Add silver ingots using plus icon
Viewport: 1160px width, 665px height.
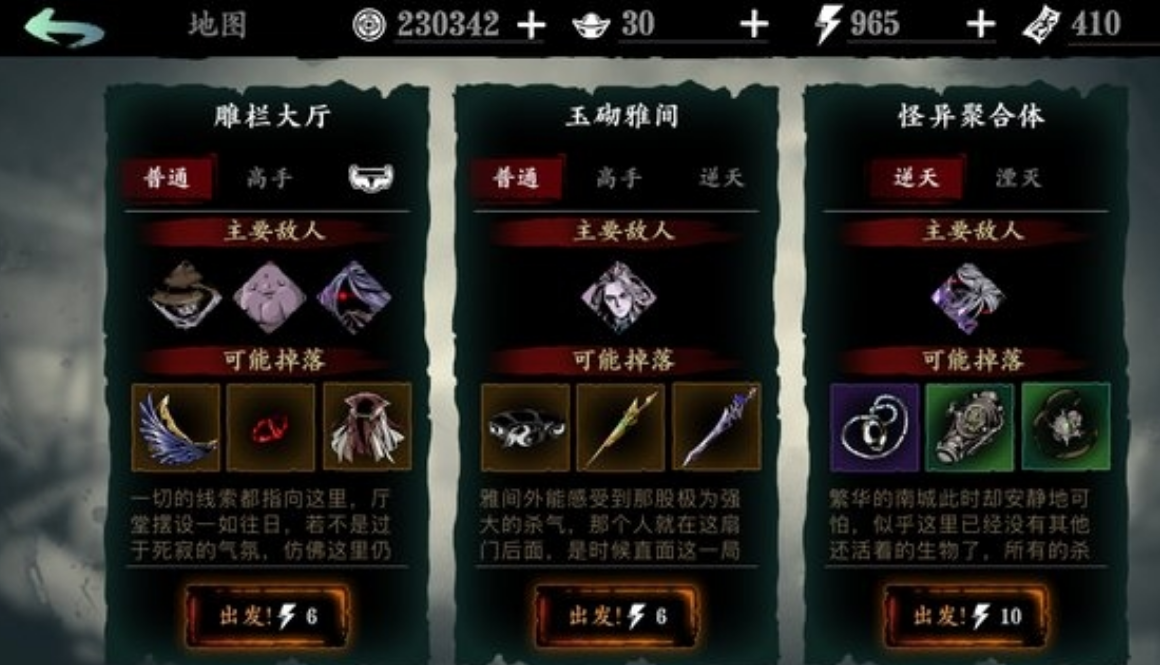click(x=754, y=26)
